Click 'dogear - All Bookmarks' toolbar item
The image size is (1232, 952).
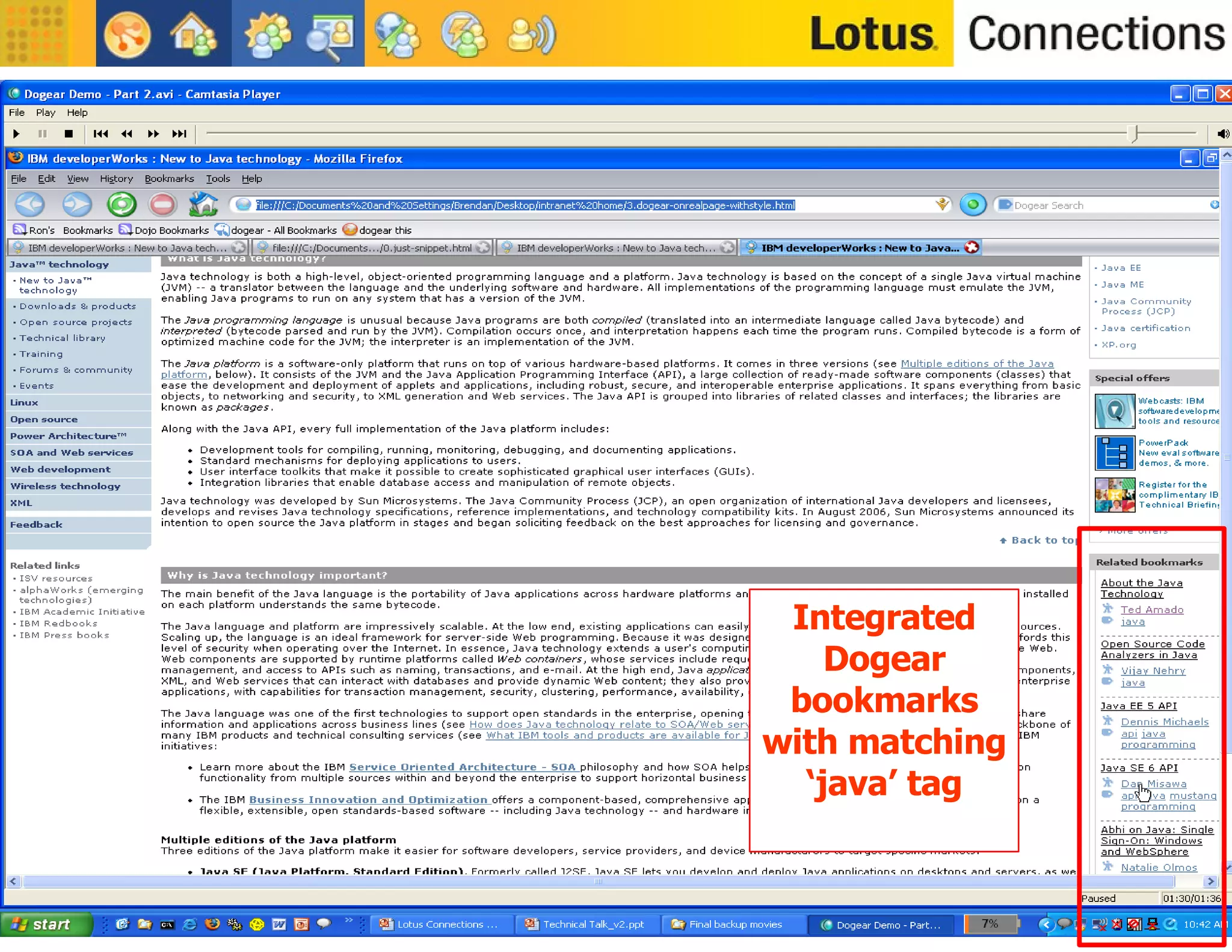tap(276, 230)
